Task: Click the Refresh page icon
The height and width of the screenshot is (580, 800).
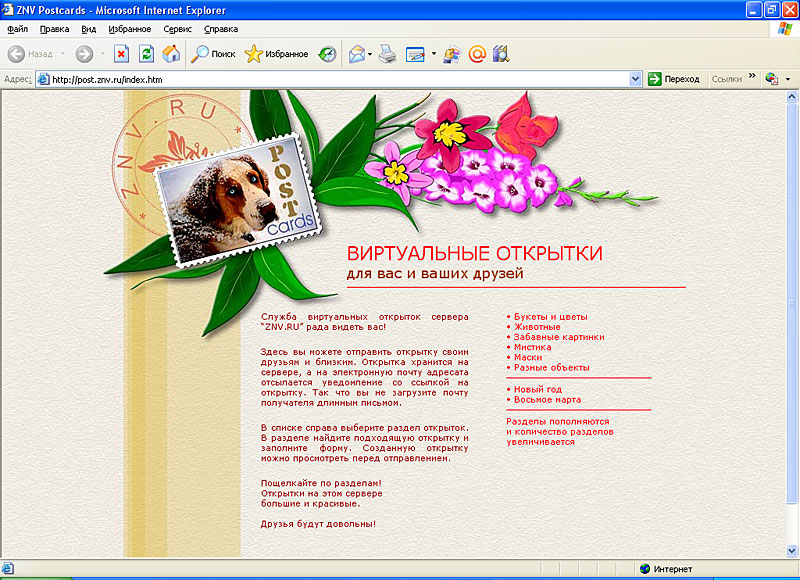Action: (146, 54)
